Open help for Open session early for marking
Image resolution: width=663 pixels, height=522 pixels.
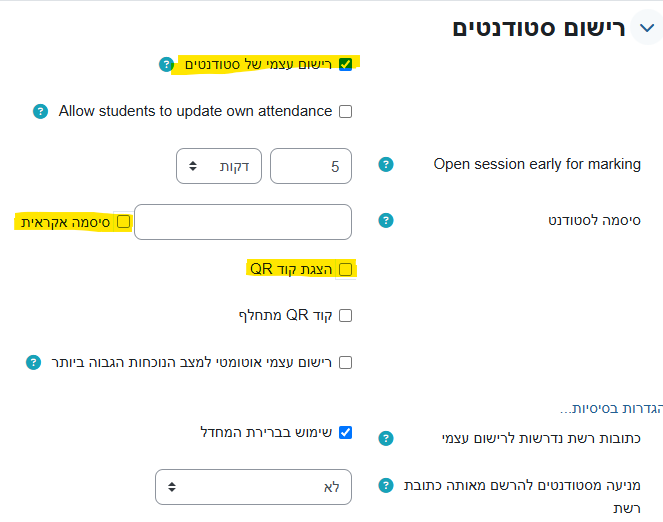(386, 164)
